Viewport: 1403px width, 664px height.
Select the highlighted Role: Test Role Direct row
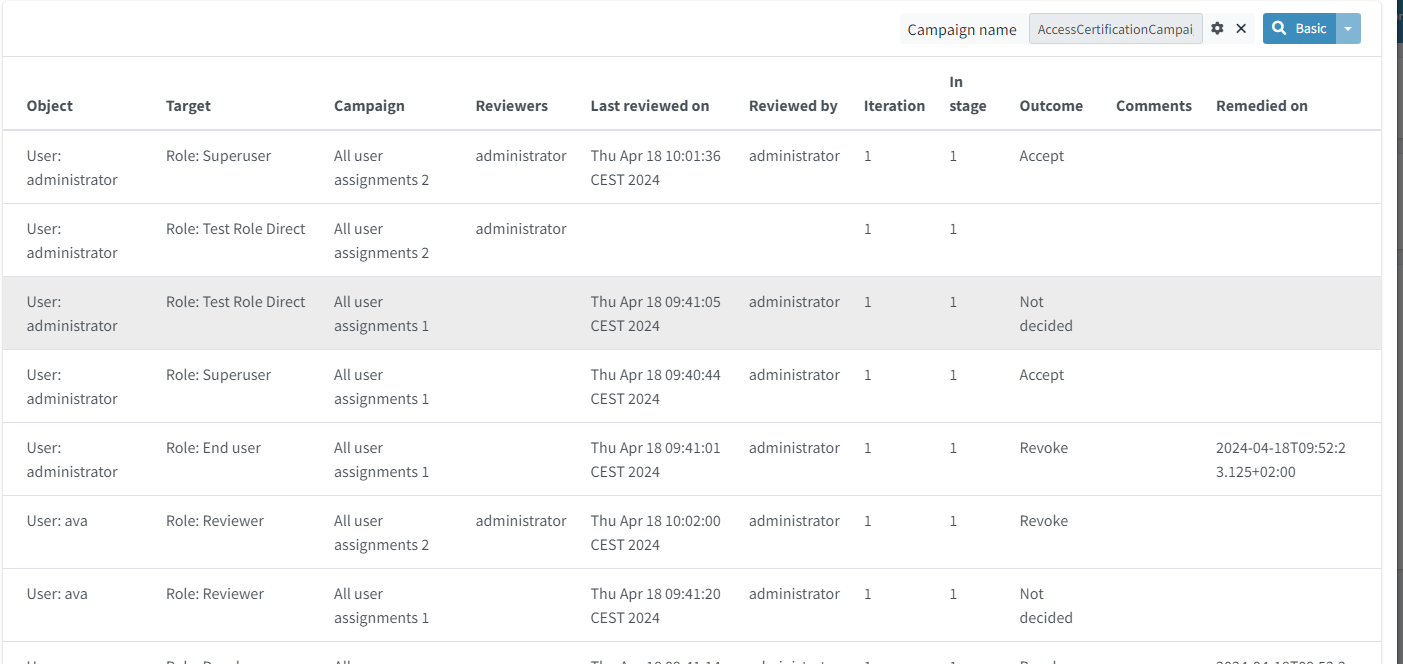236,302
